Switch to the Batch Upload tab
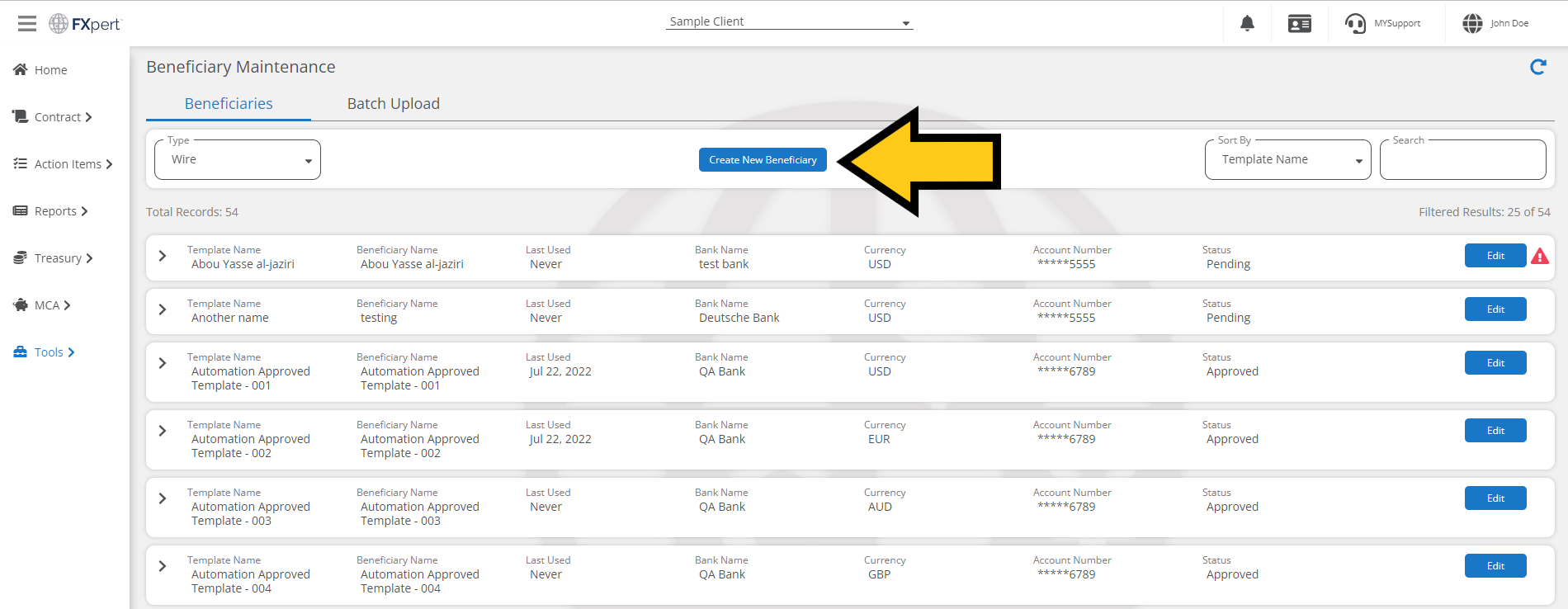This screenshot has width=1568, height=609. [394, 103]
